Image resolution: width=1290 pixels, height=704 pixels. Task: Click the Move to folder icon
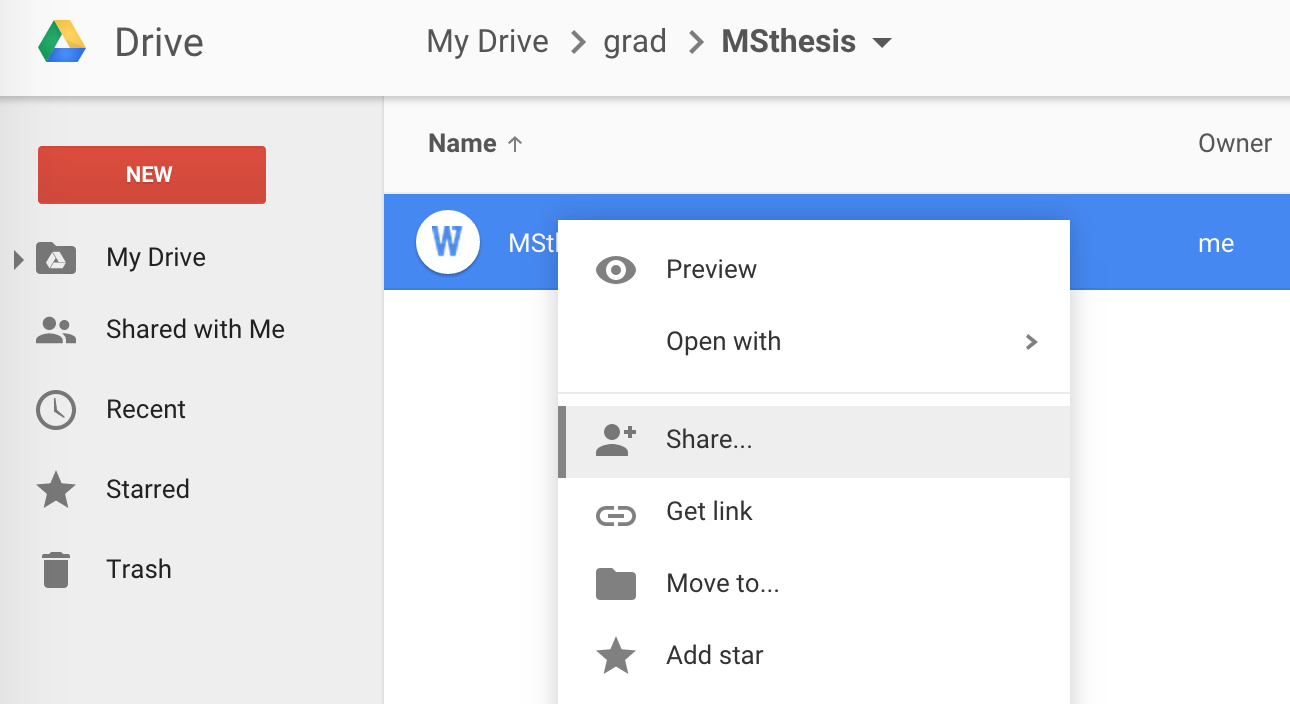coord(616,584)
